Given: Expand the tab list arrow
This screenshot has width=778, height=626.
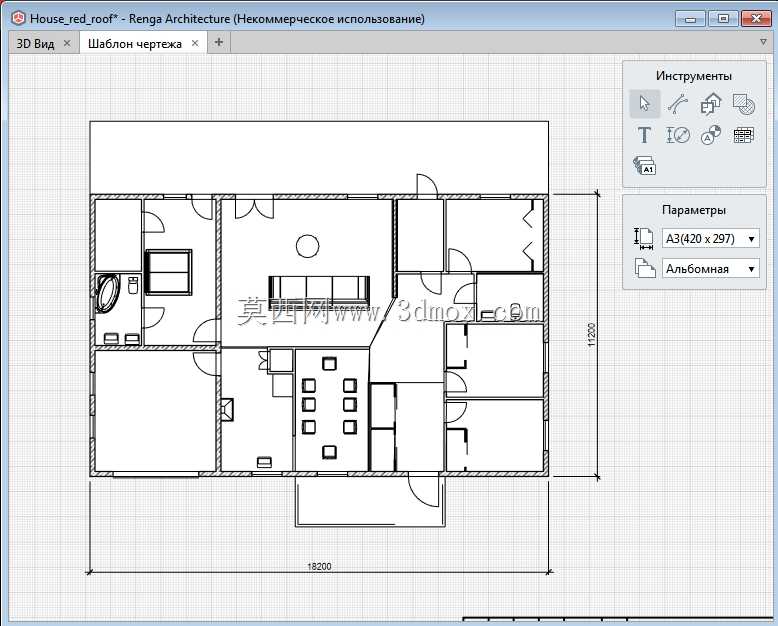Looking at the screenshot, I should click(764, 42).
